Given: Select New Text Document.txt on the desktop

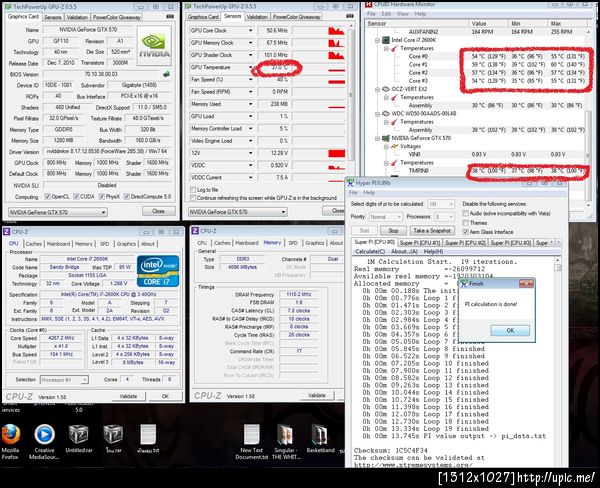Looking at the screenshot, I should 251,441.
